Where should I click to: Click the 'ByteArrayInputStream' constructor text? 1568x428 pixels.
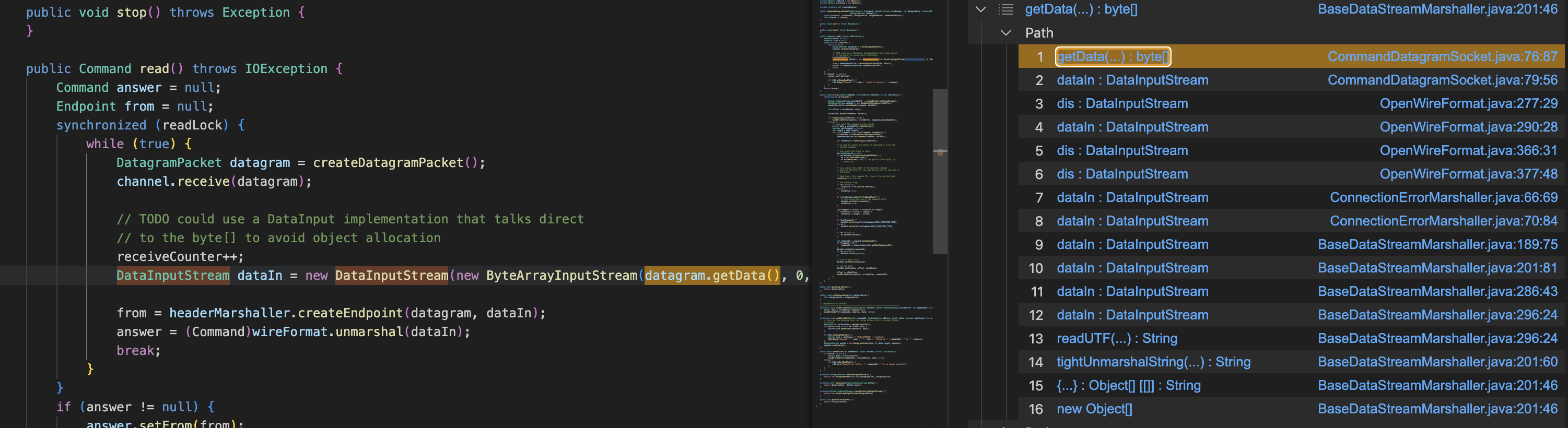561,276
